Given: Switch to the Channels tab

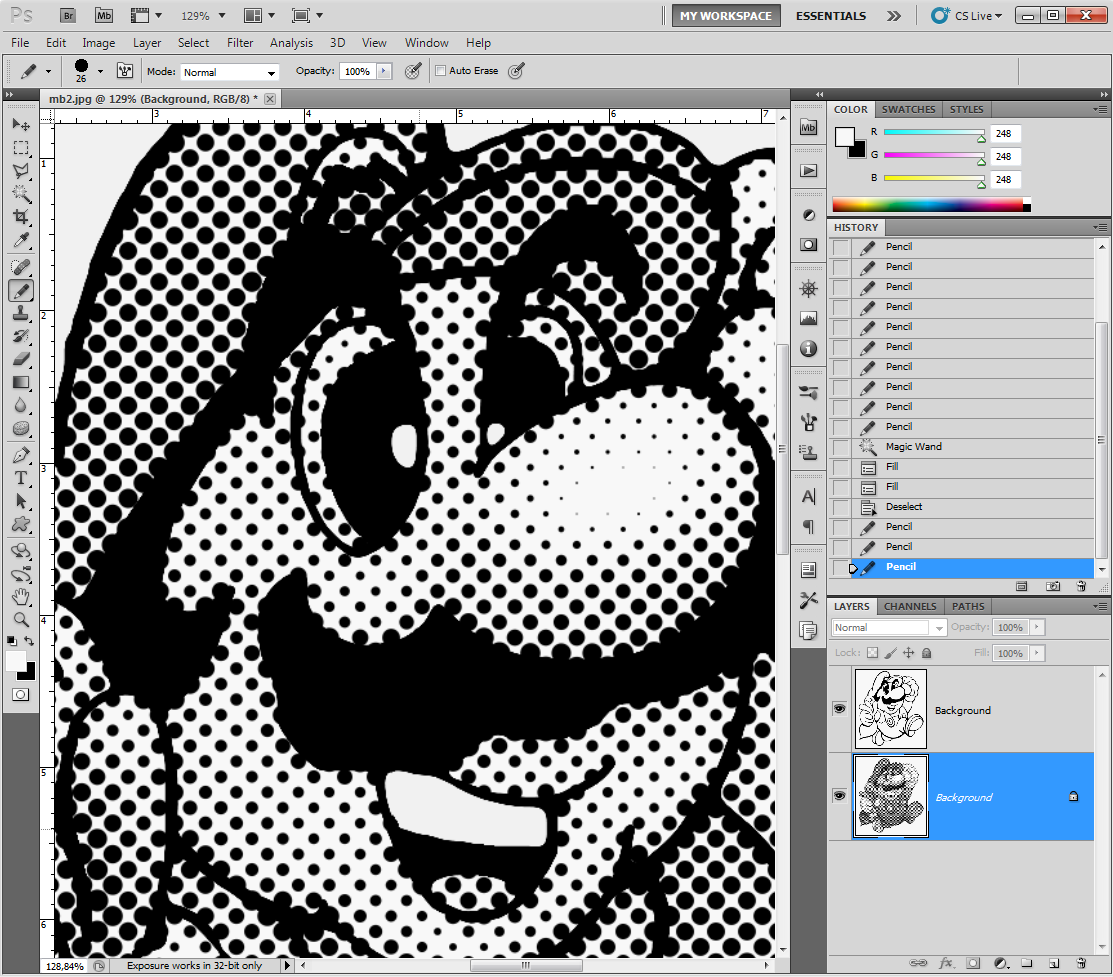Looking at the screenshot, I should [x=910, y=606].
